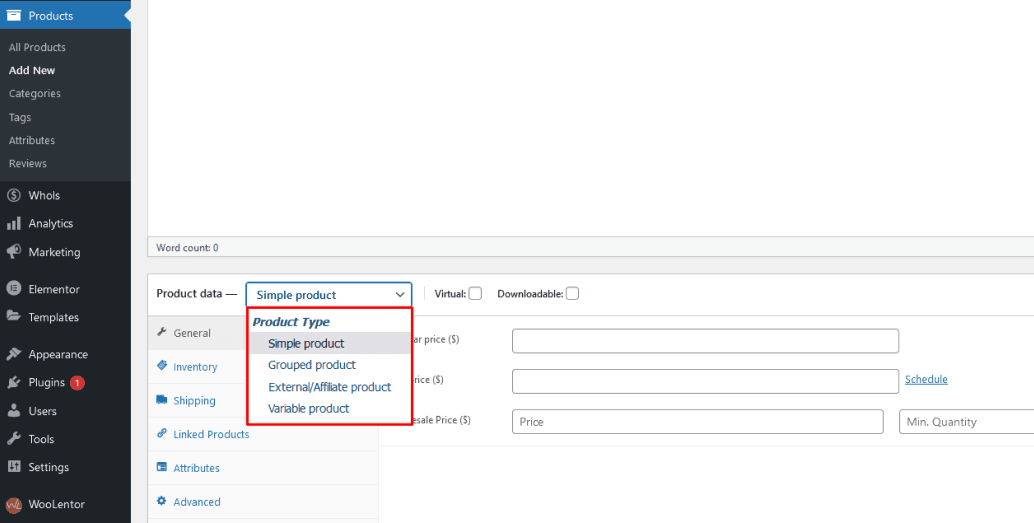Viewport: 1034px width, 523px height.
Task: Click the Advanced gear icon
Action: click(162, 501)
